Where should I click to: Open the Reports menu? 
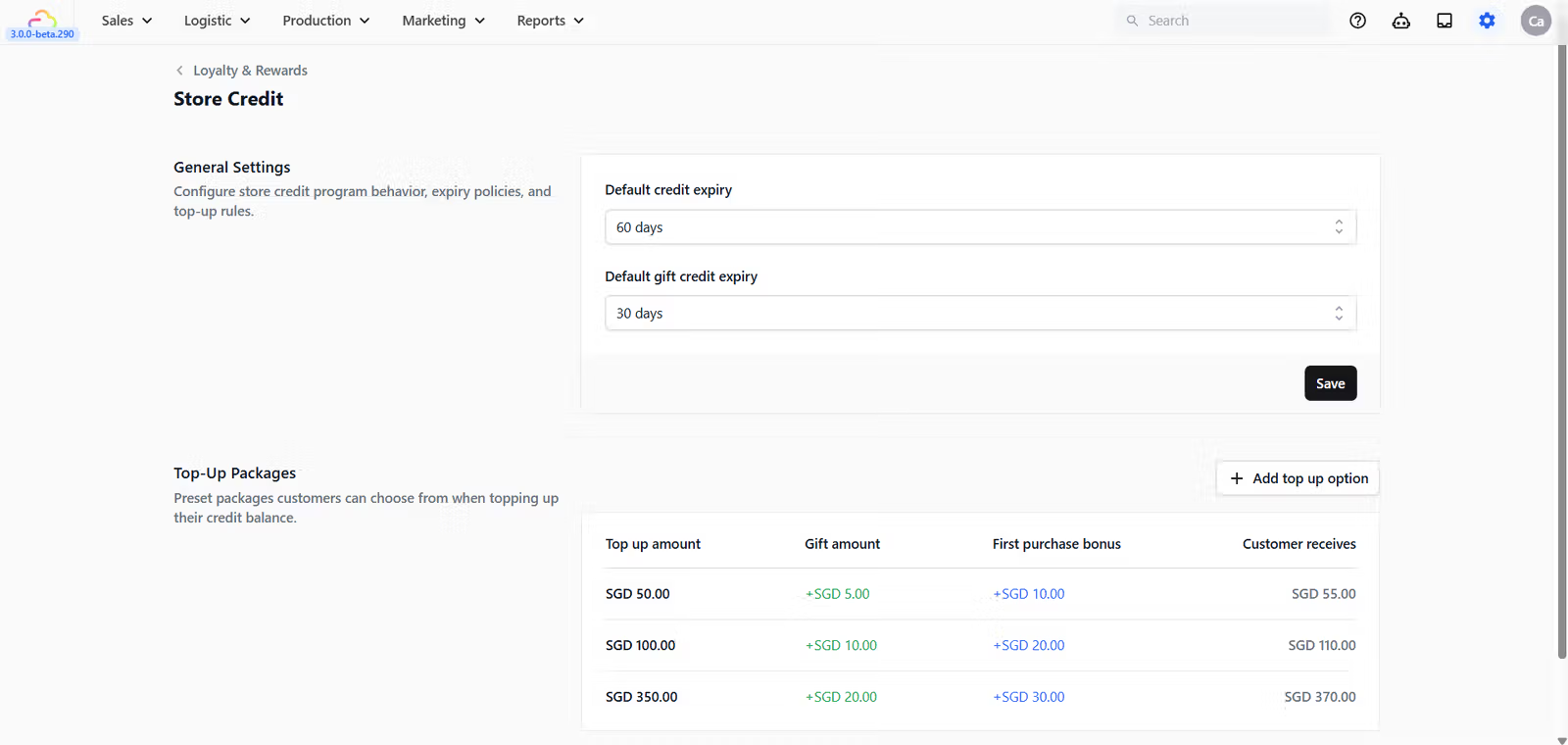550,21
